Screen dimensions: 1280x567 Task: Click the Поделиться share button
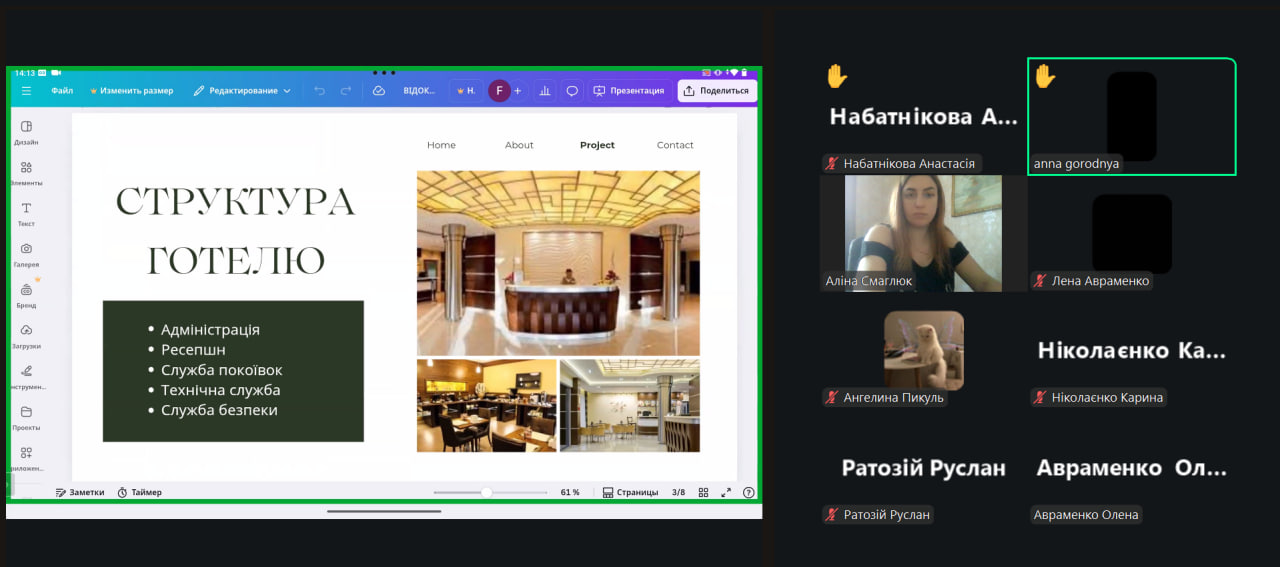(x=716, y=91)
